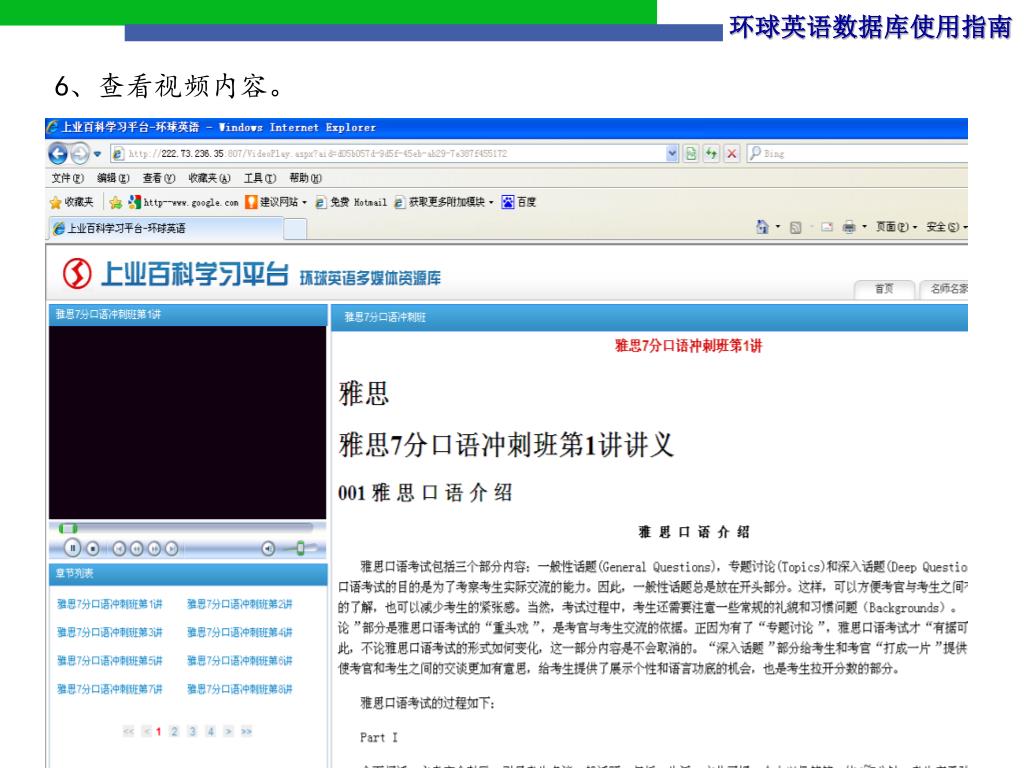Expand the Home icon dropdown arrow

(778, 227)
